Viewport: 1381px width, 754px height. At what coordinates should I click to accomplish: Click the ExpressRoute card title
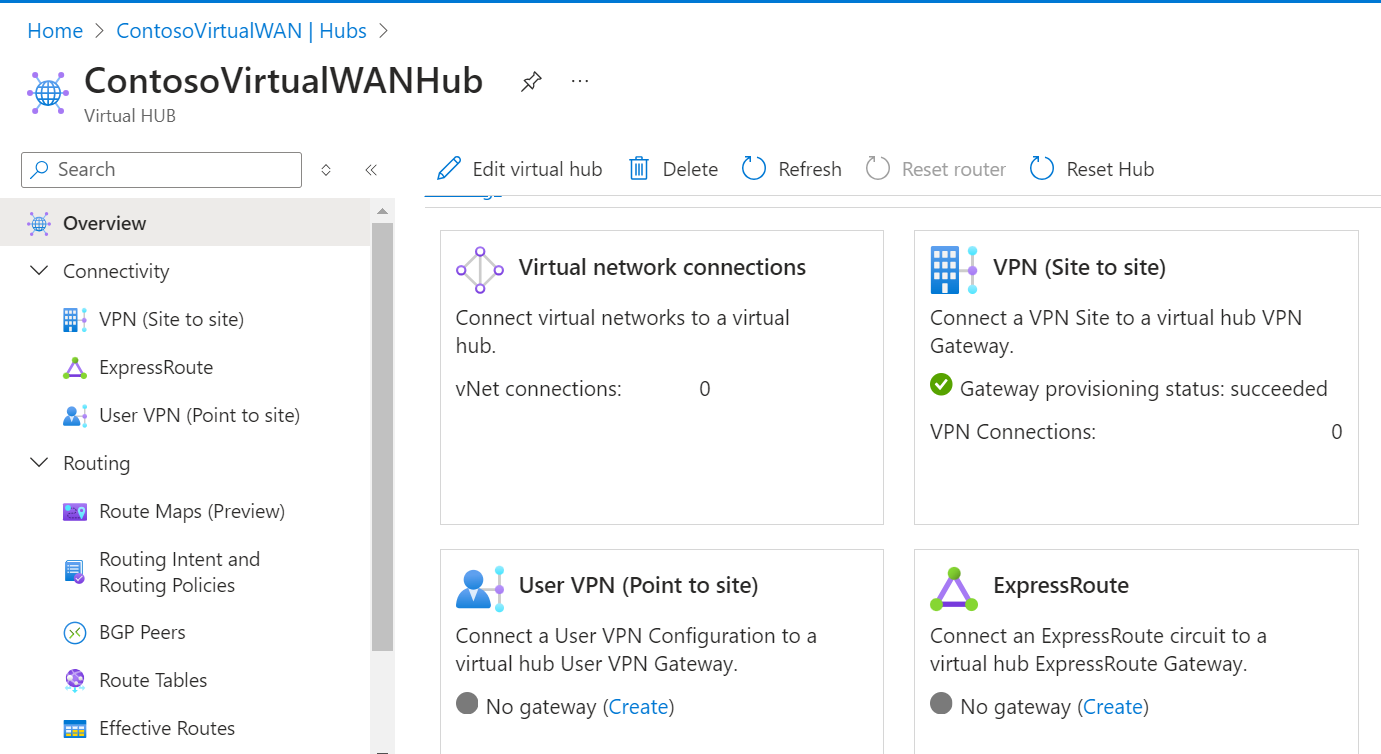1061,586
